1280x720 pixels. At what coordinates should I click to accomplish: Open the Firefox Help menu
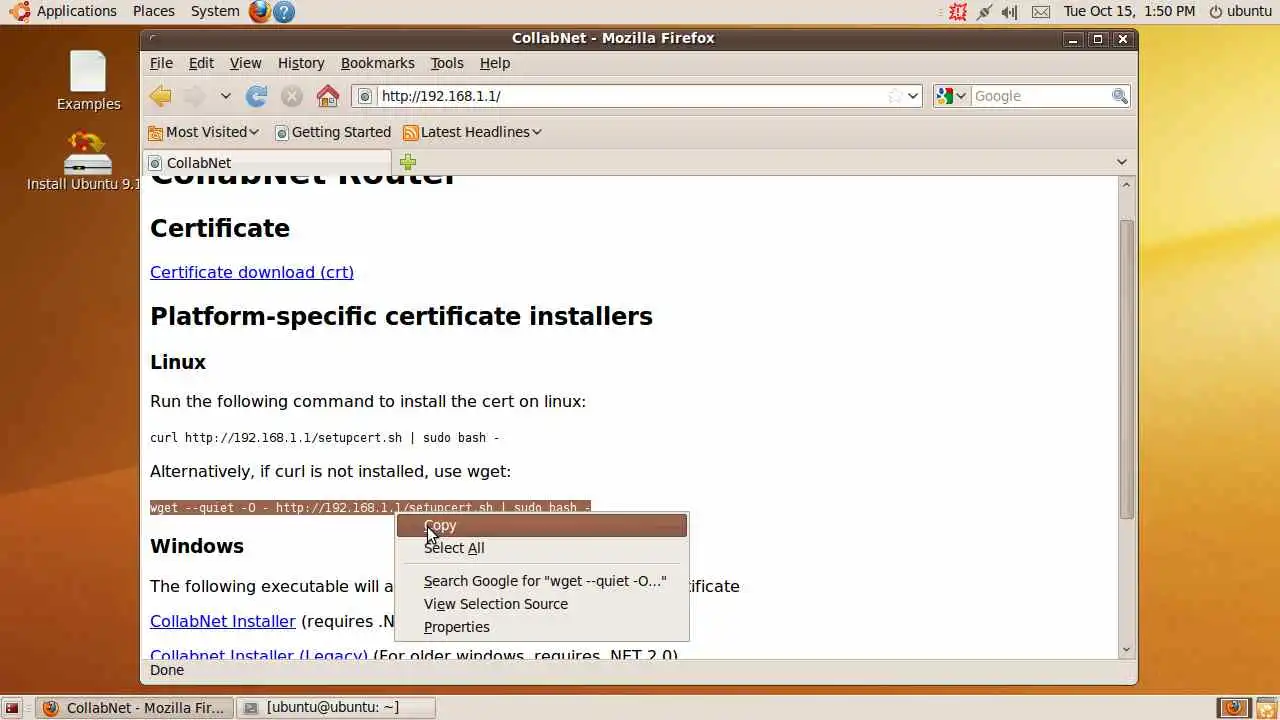[495, 63]
